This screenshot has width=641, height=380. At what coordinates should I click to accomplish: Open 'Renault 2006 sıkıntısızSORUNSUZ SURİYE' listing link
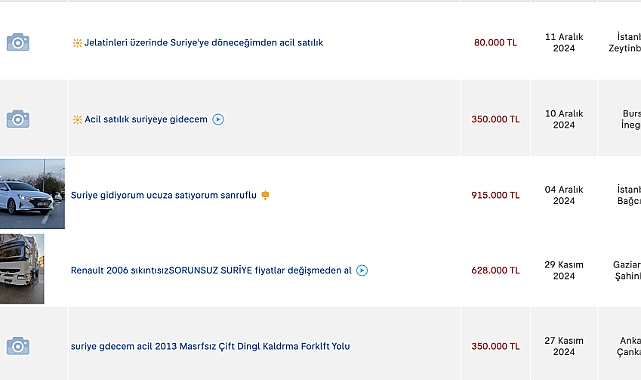[x=211, y=270]
